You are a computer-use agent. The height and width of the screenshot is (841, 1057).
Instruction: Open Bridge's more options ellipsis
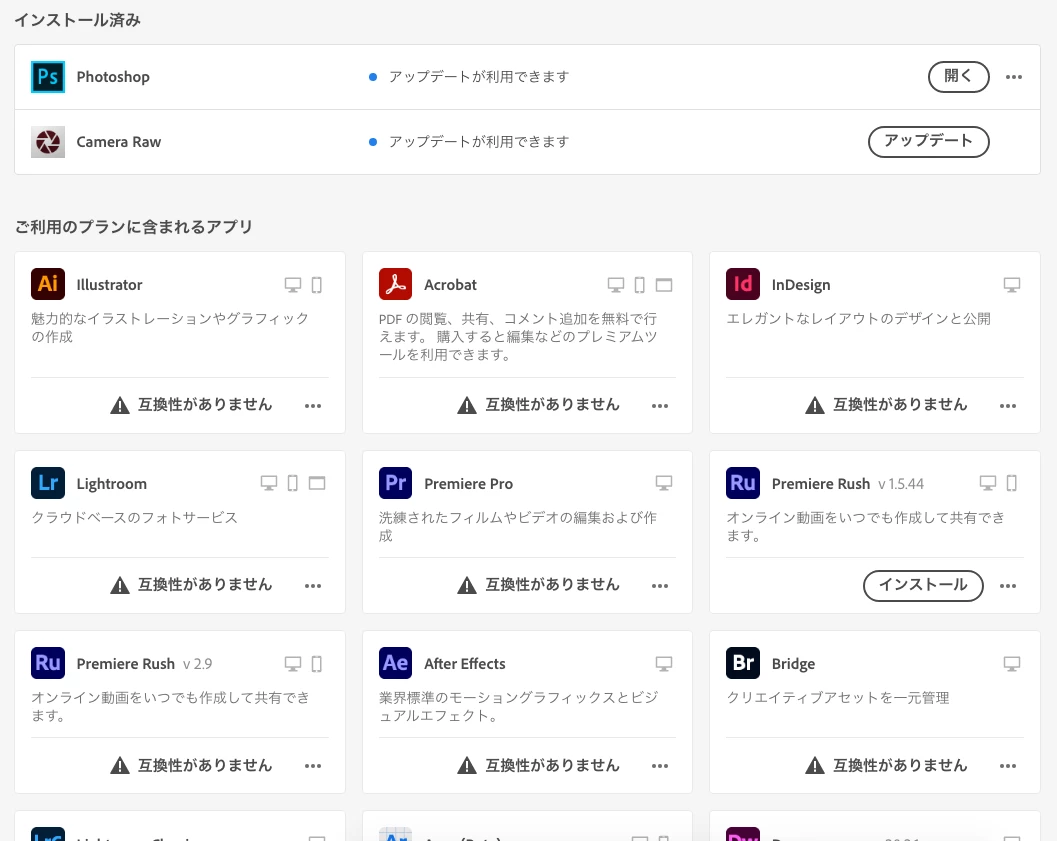click(1008, 766)
